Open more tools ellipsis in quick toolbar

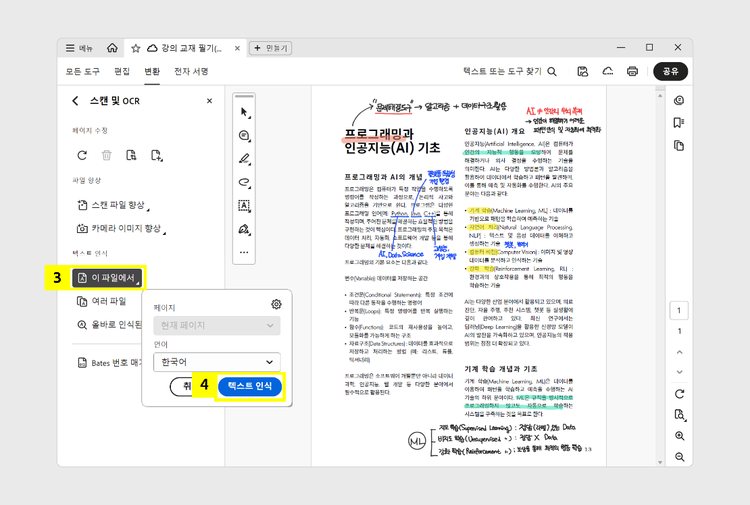(x=244, y=252)
